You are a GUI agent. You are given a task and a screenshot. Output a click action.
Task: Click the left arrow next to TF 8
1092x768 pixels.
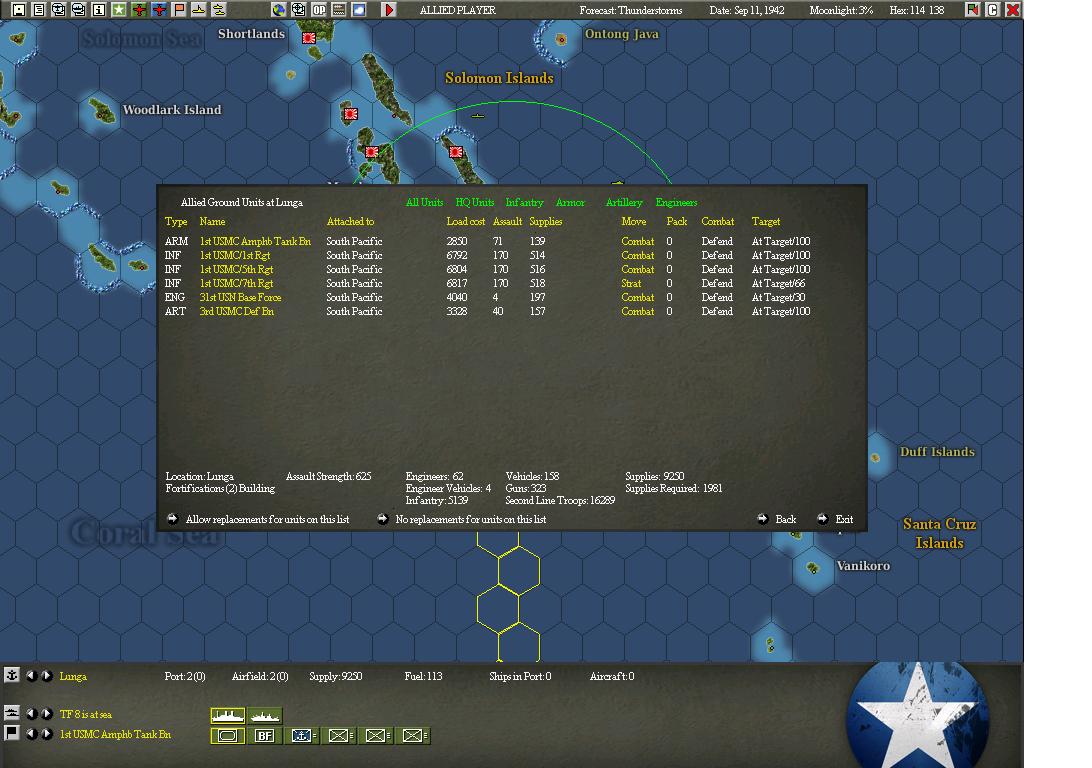31,714
